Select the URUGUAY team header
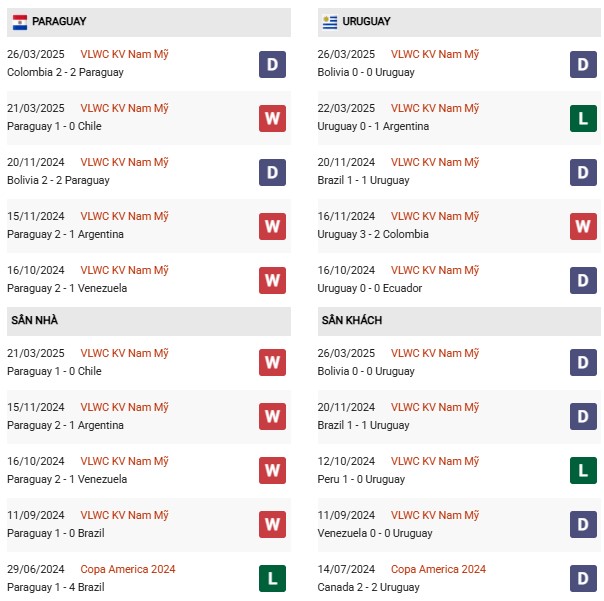Image resolution: width=604 pixels, height=601 pixels. pyautogui.click(x=366, y=21)
